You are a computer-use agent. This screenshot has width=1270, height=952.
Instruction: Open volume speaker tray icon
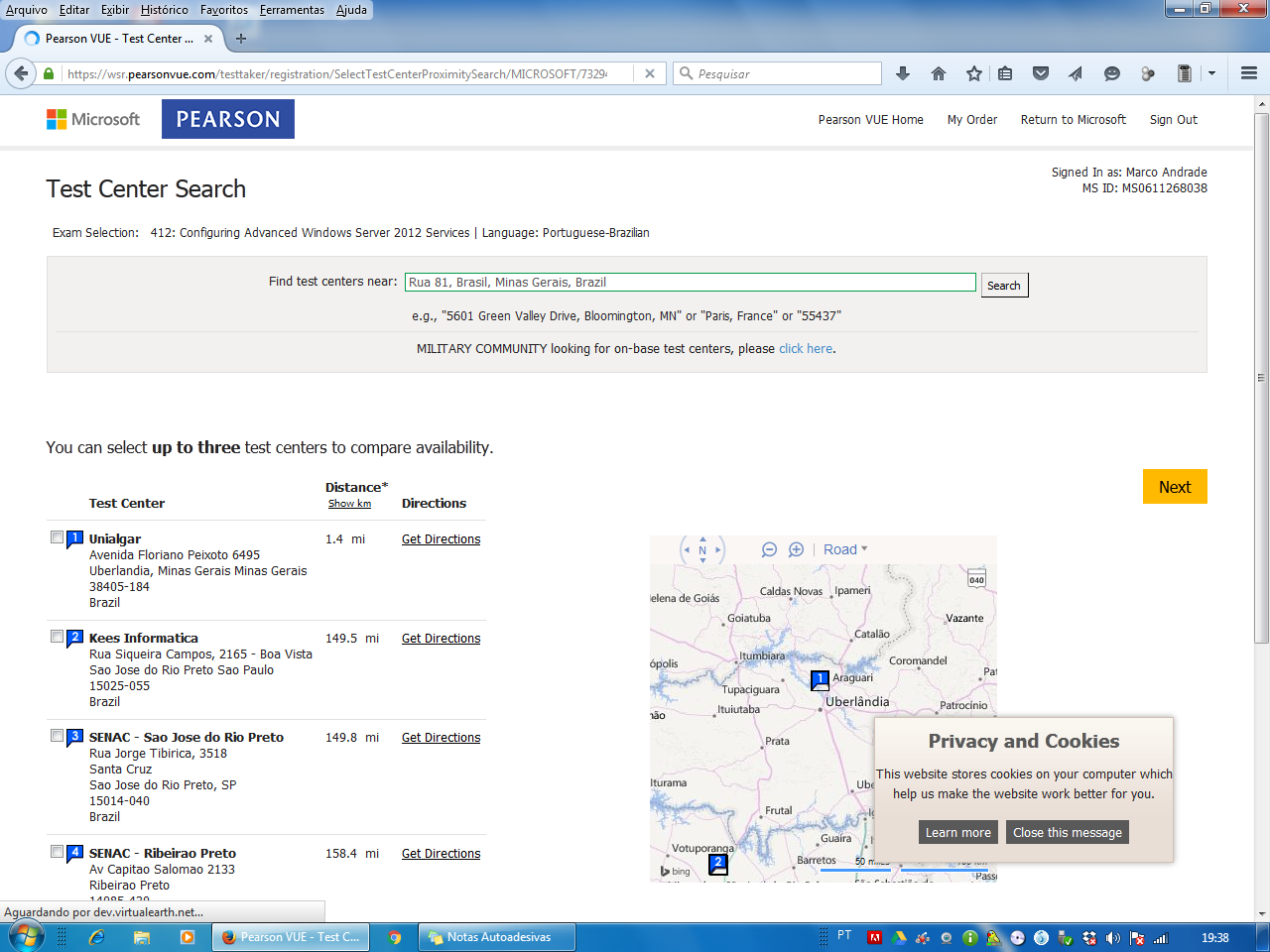(x=1113, y=937)
